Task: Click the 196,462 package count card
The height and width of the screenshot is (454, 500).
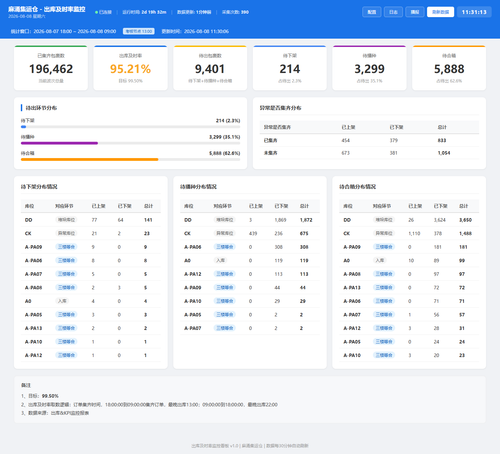Action: click(x=51, y=68)
